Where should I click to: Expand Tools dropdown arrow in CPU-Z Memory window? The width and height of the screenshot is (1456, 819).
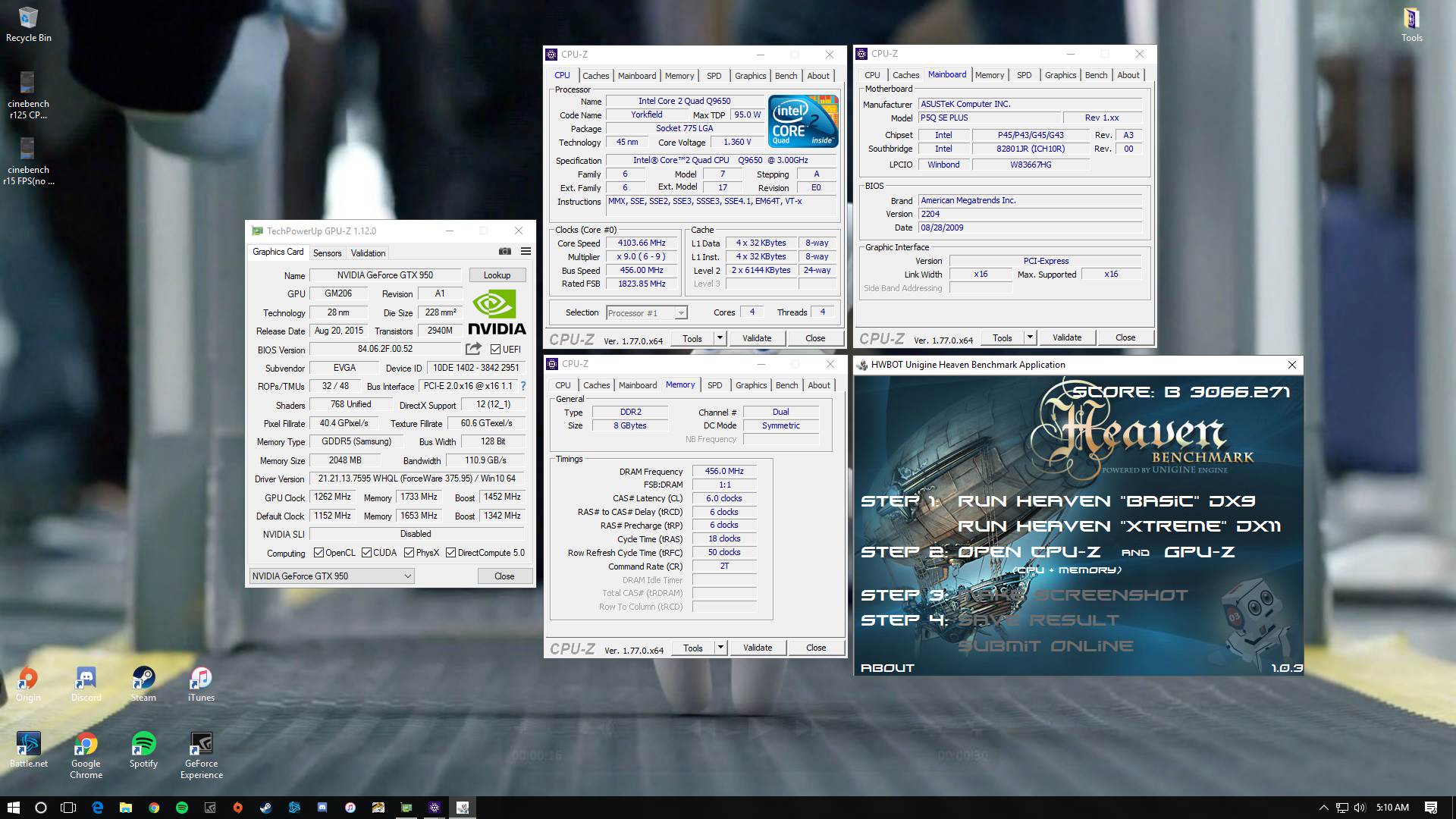[x=720, y=648]
